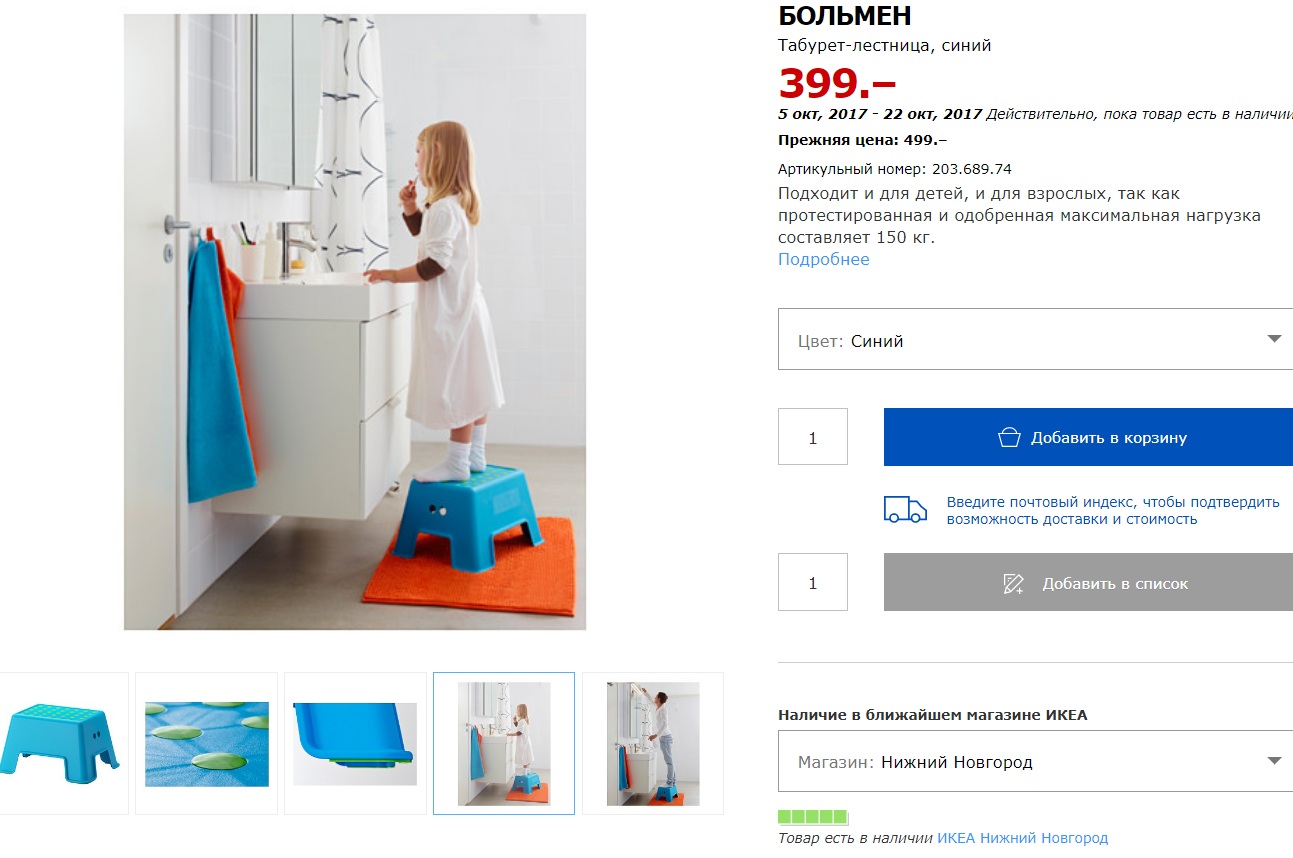Screen dimensions: 1293x858
Task: Click Добавить в список button
Action: click(x=1088, y=582)
